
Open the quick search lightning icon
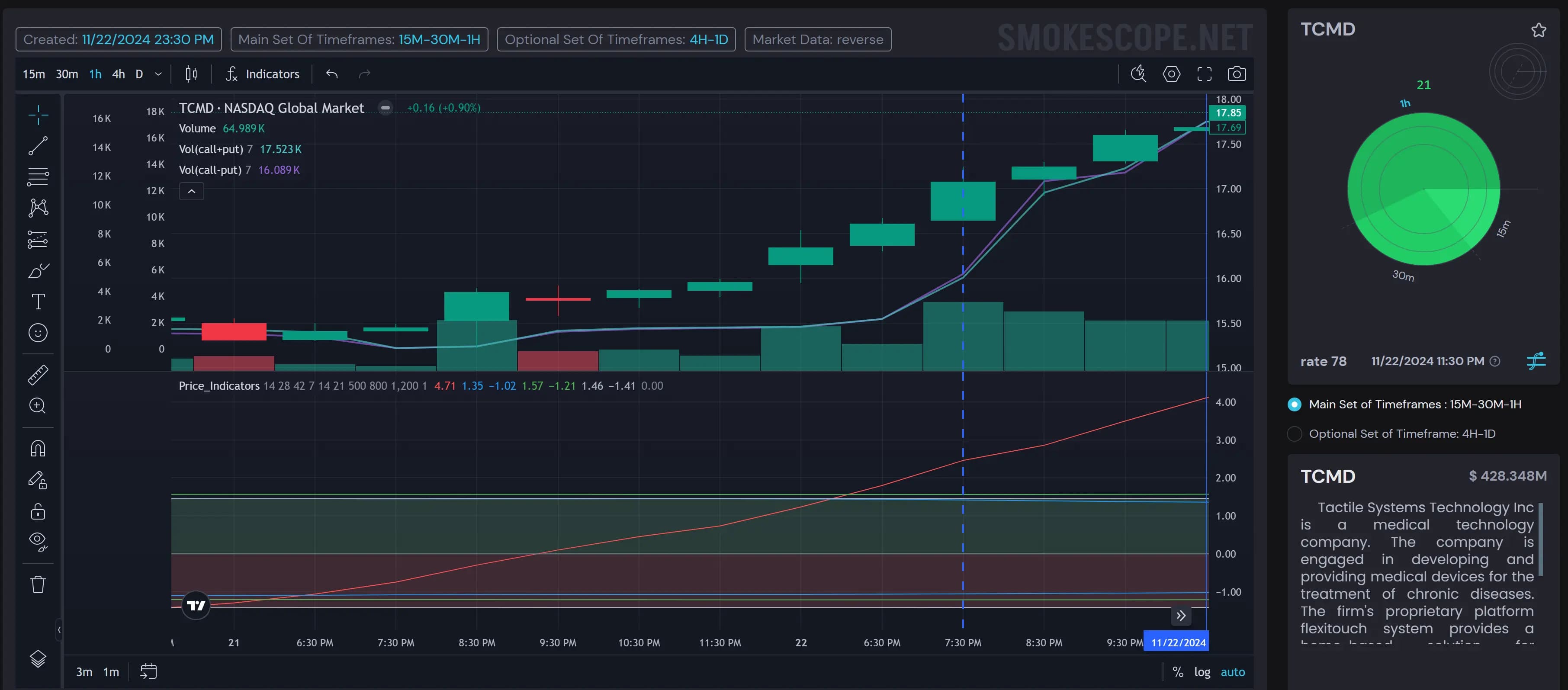(x=1138, y=74)
